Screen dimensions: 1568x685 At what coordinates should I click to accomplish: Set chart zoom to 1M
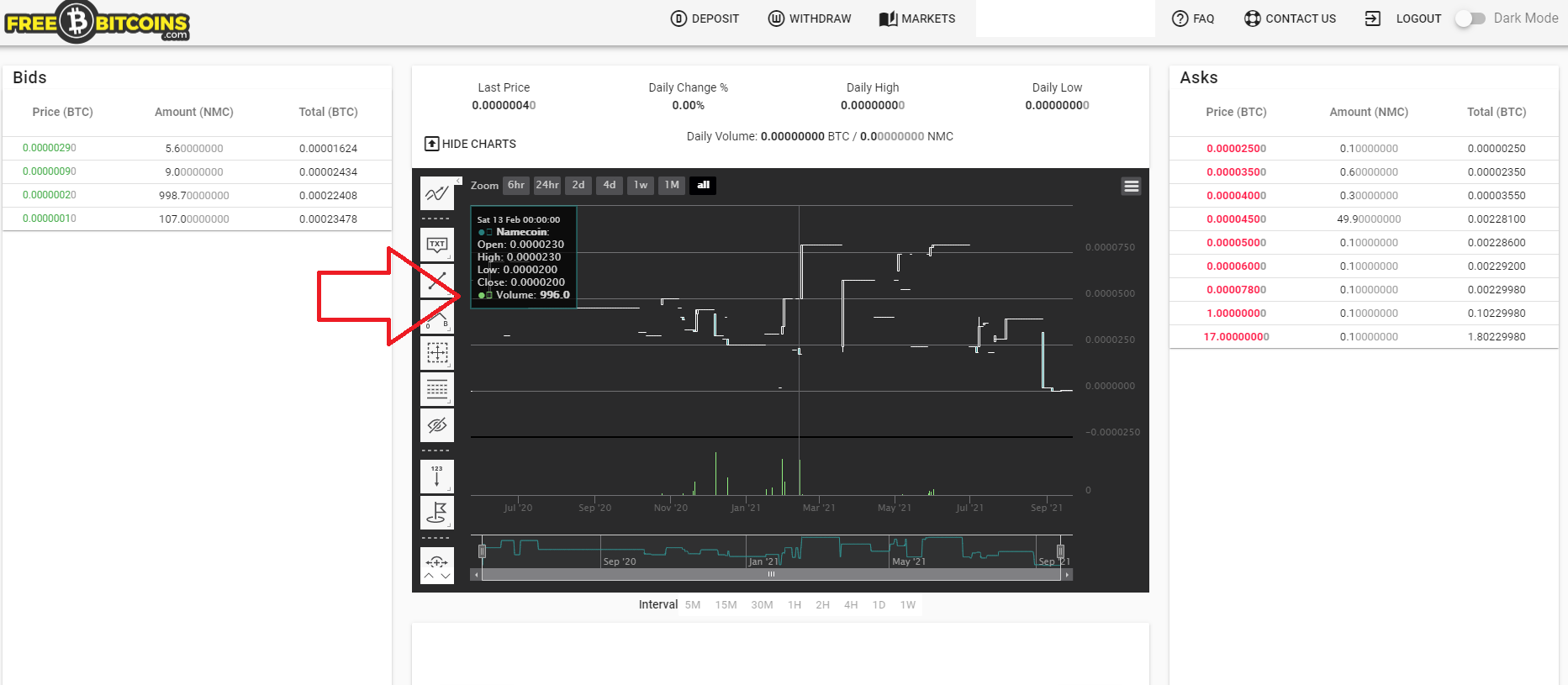672,185
